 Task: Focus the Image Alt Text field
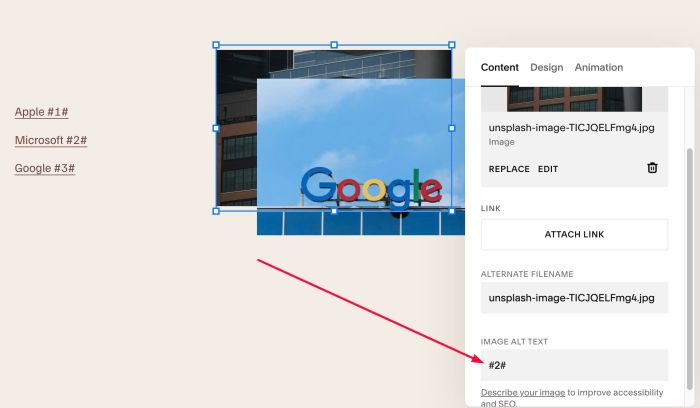[574, 365]
